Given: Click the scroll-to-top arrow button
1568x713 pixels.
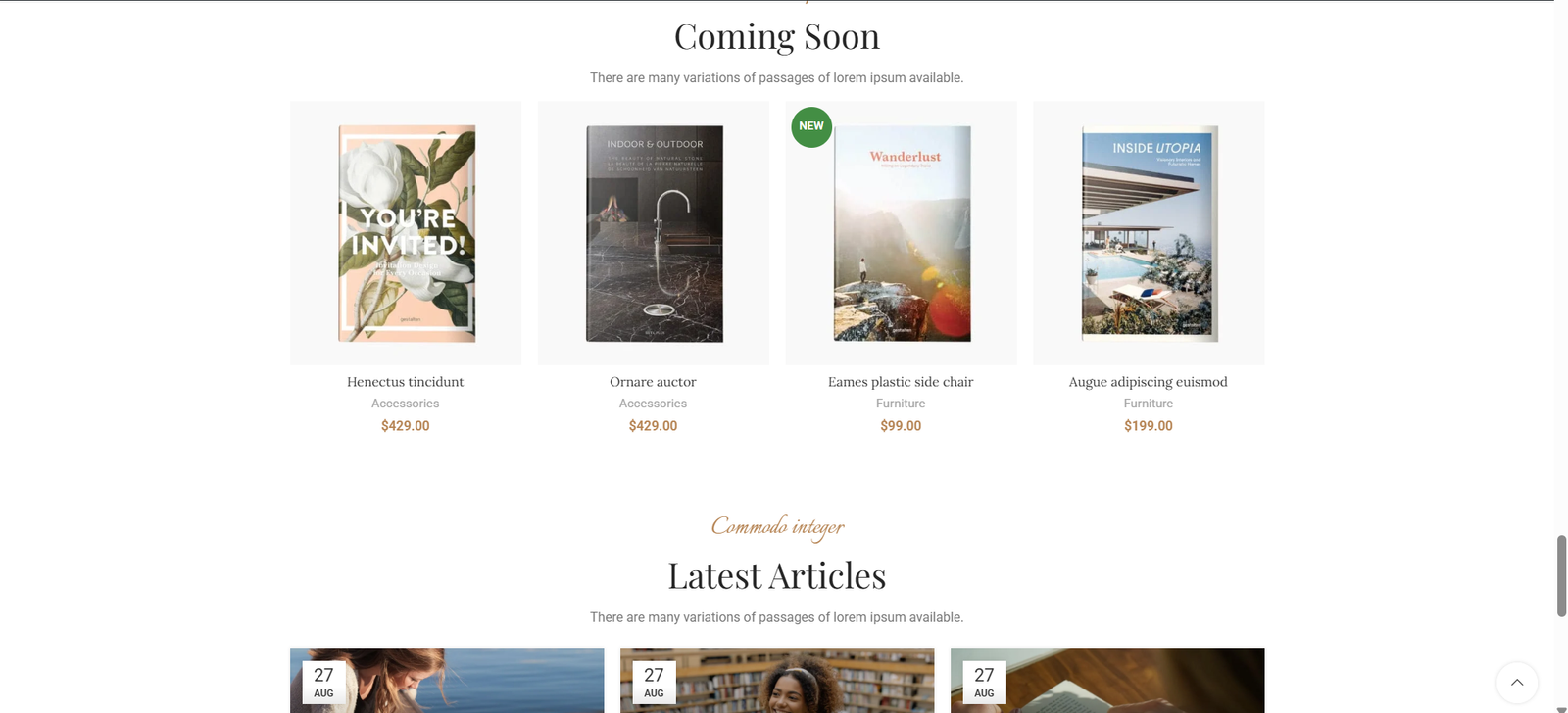Looking at the screenshot, I should point(1516,683).
